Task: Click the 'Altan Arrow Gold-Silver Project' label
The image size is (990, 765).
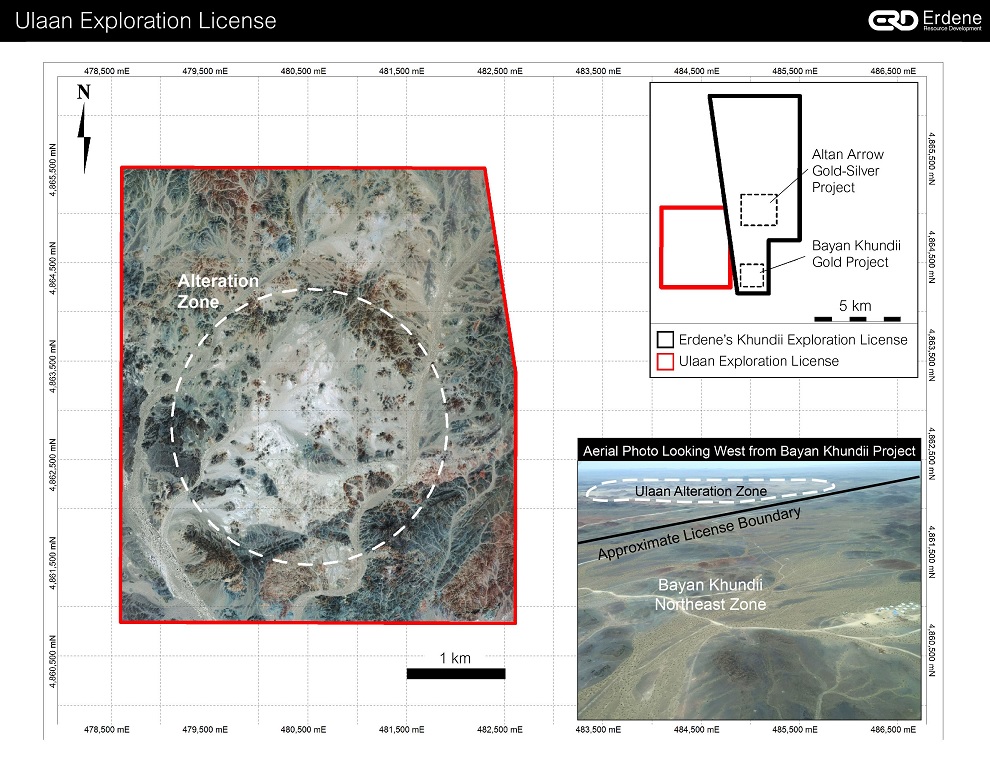Action: [x=847, y=171]
